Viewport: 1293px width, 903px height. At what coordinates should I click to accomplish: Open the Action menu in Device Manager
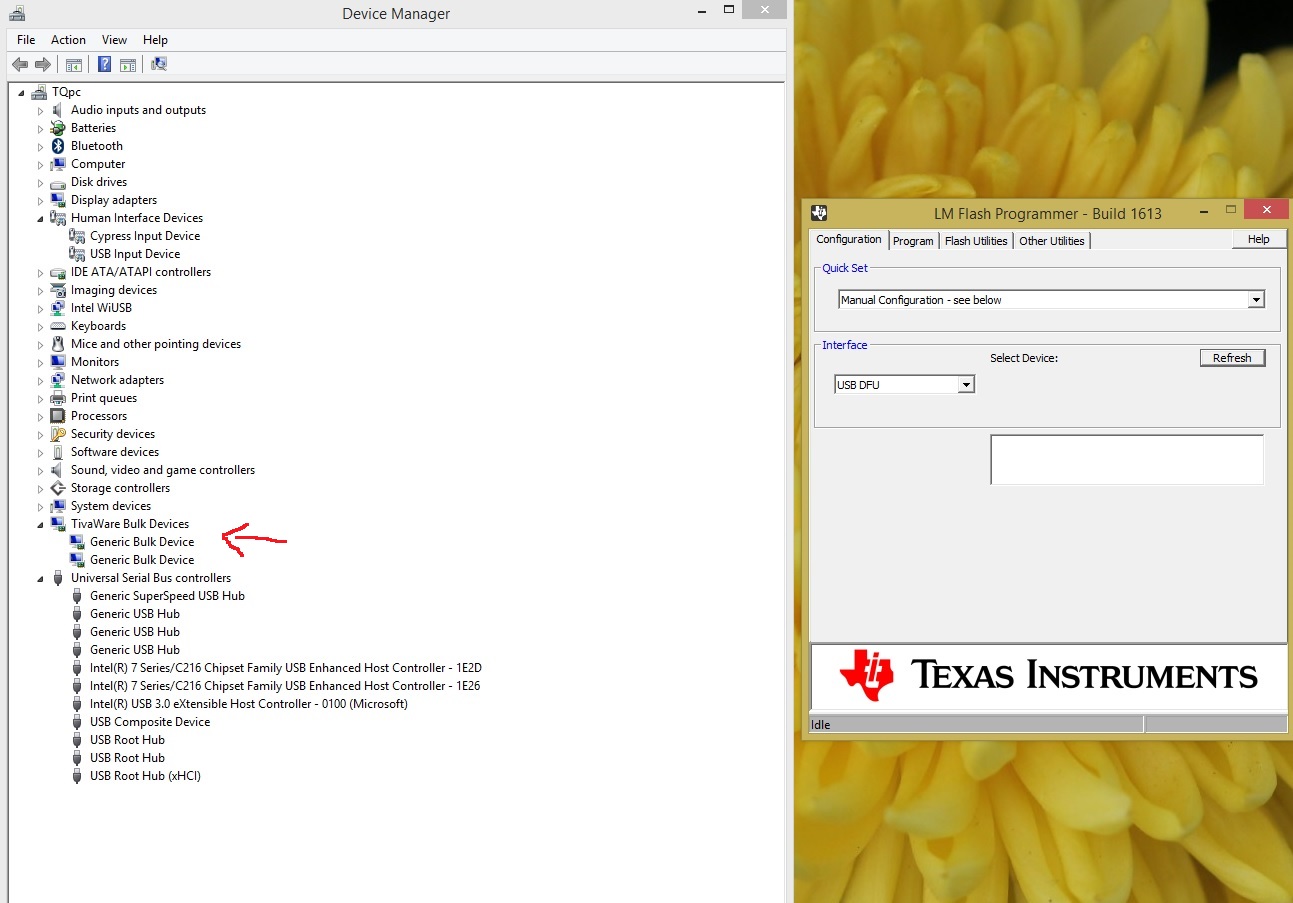coord(68,40)
